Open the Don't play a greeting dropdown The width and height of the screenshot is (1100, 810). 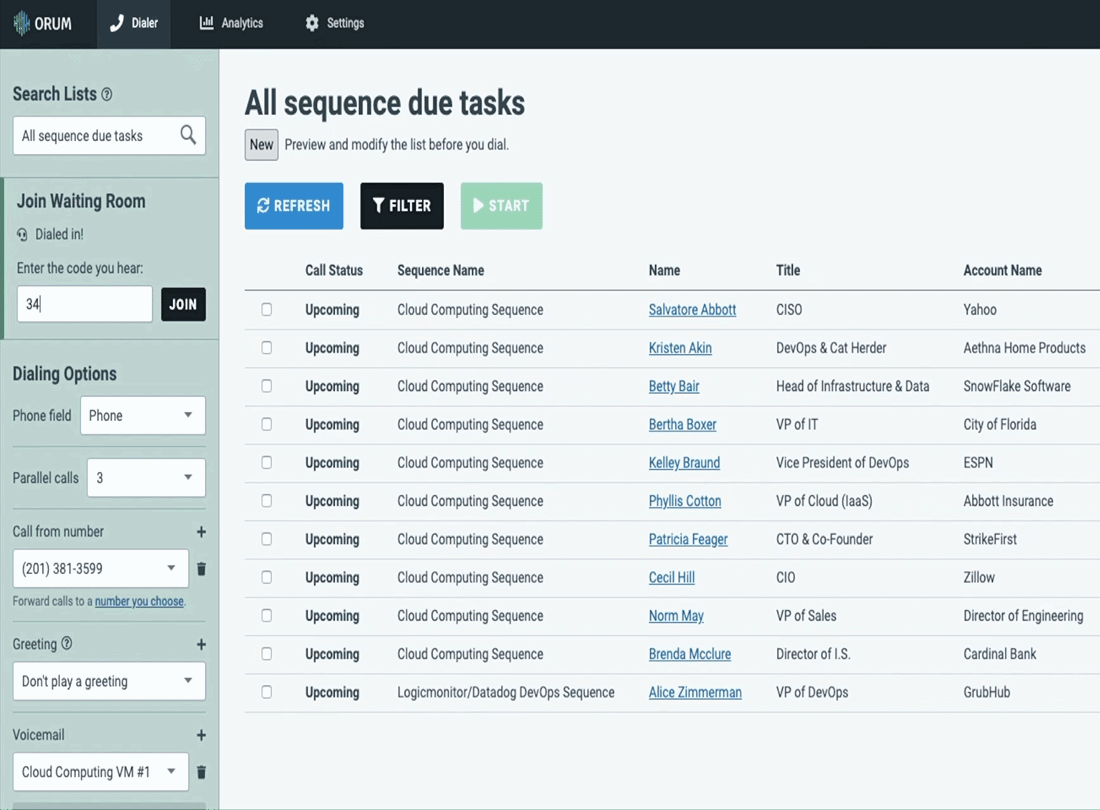pos(109,681)
